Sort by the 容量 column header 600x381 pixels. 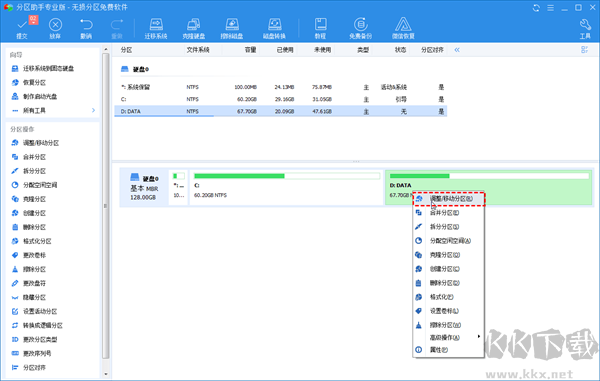point(250,50)
